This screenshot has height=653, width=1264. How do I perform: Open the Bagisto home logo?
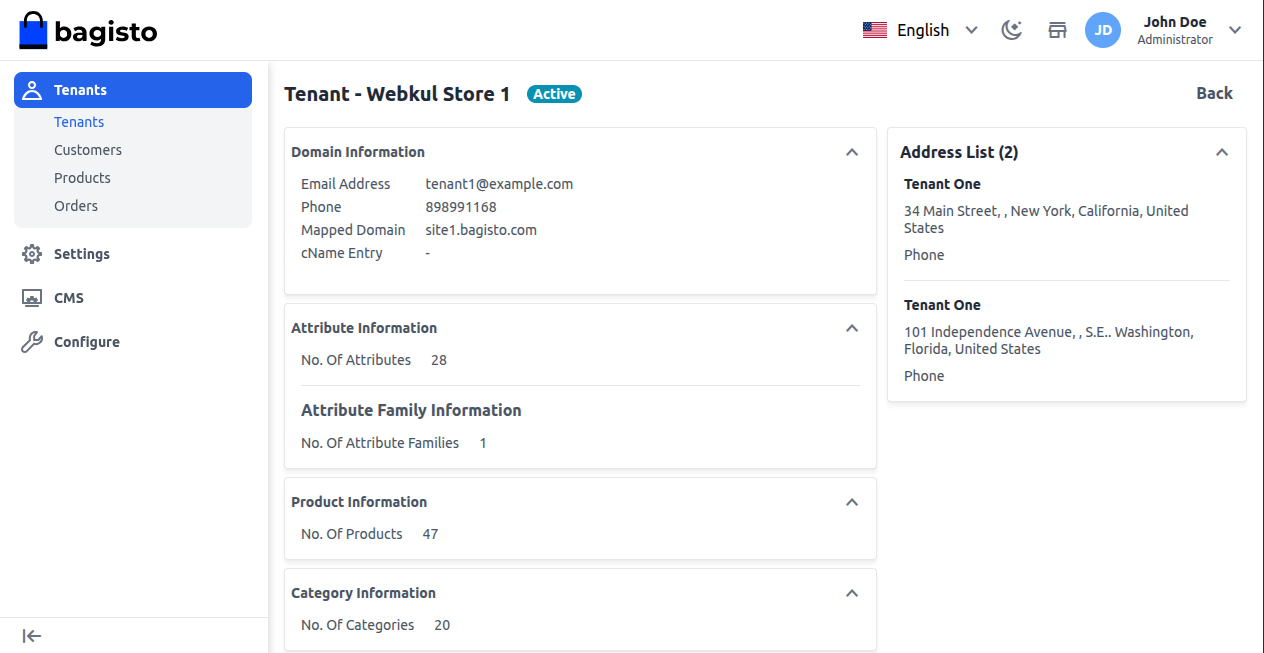pos(87,30)
